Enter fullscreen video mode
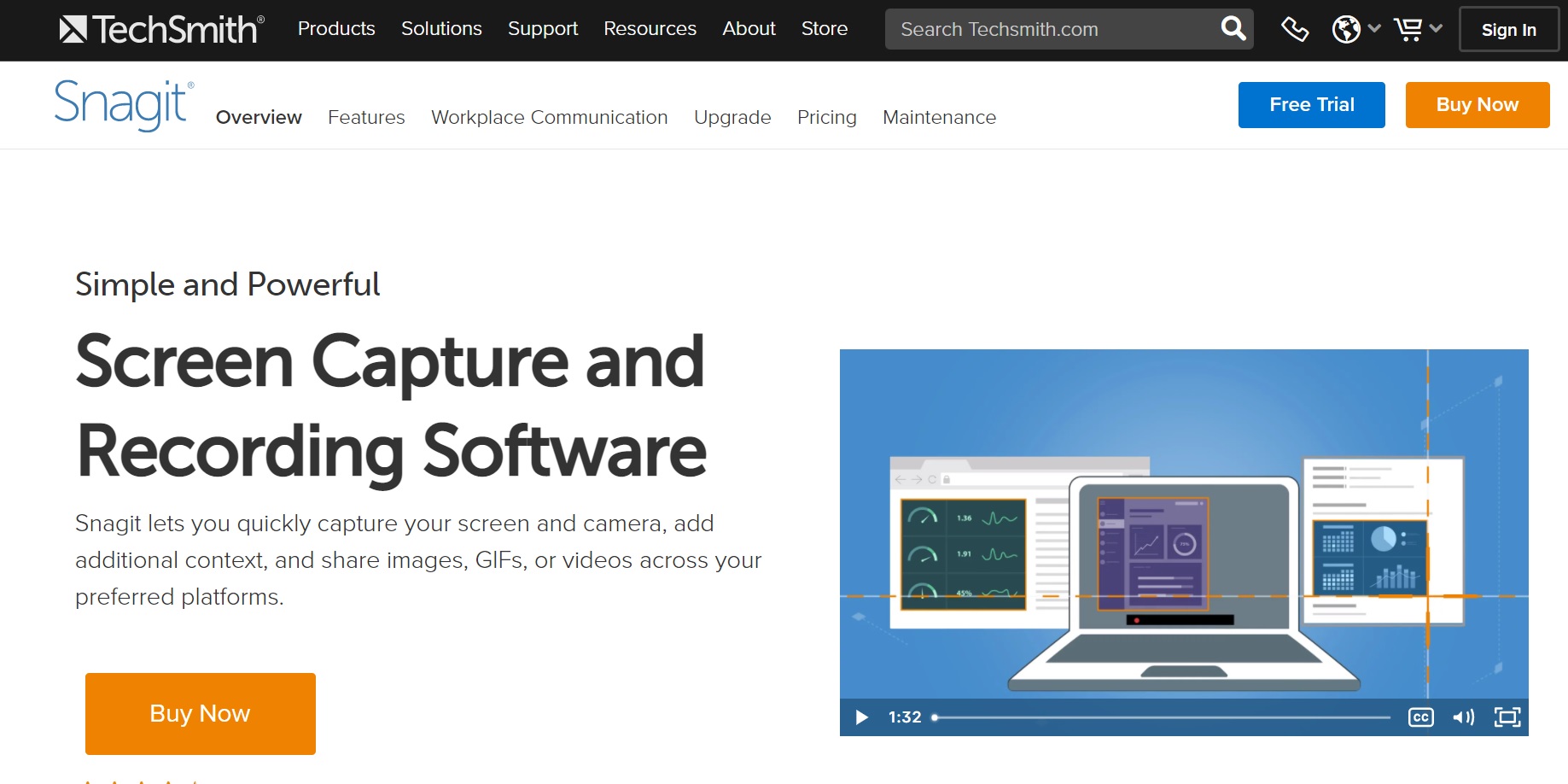Viewport: 1568px width, 784px height. (x=1507, y=717)
